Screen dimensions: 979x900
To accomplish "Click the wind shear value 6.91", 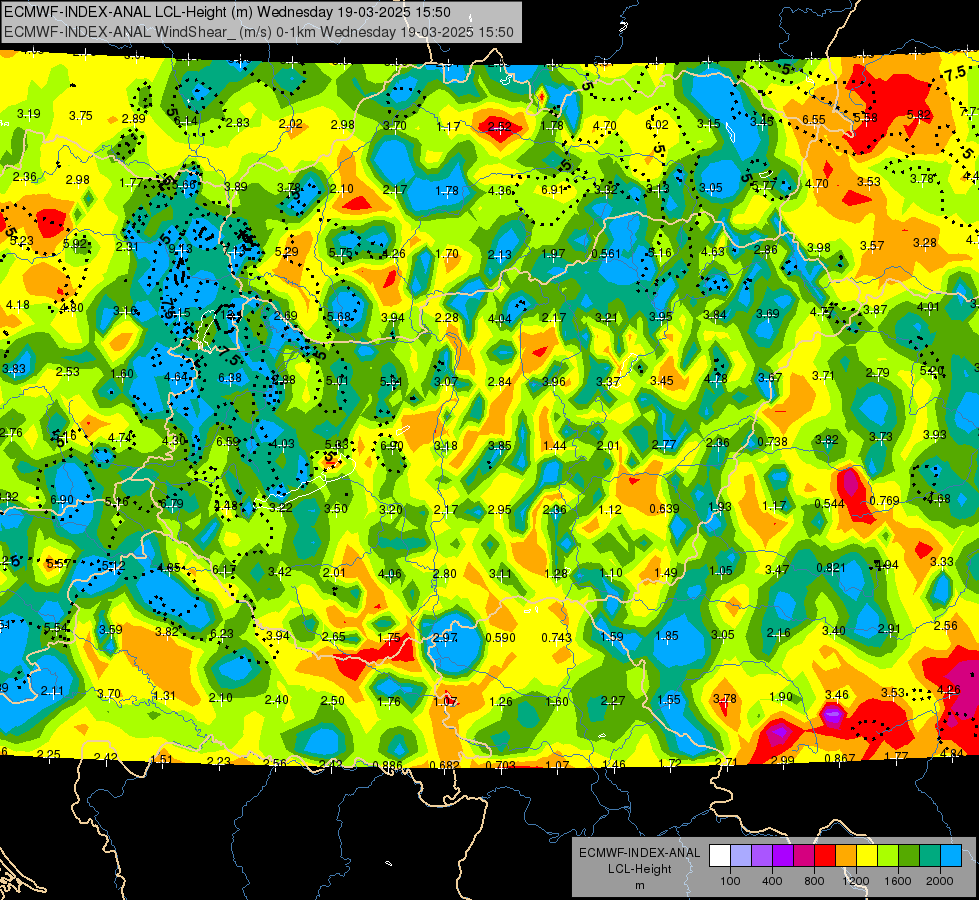I will [553, 189].
